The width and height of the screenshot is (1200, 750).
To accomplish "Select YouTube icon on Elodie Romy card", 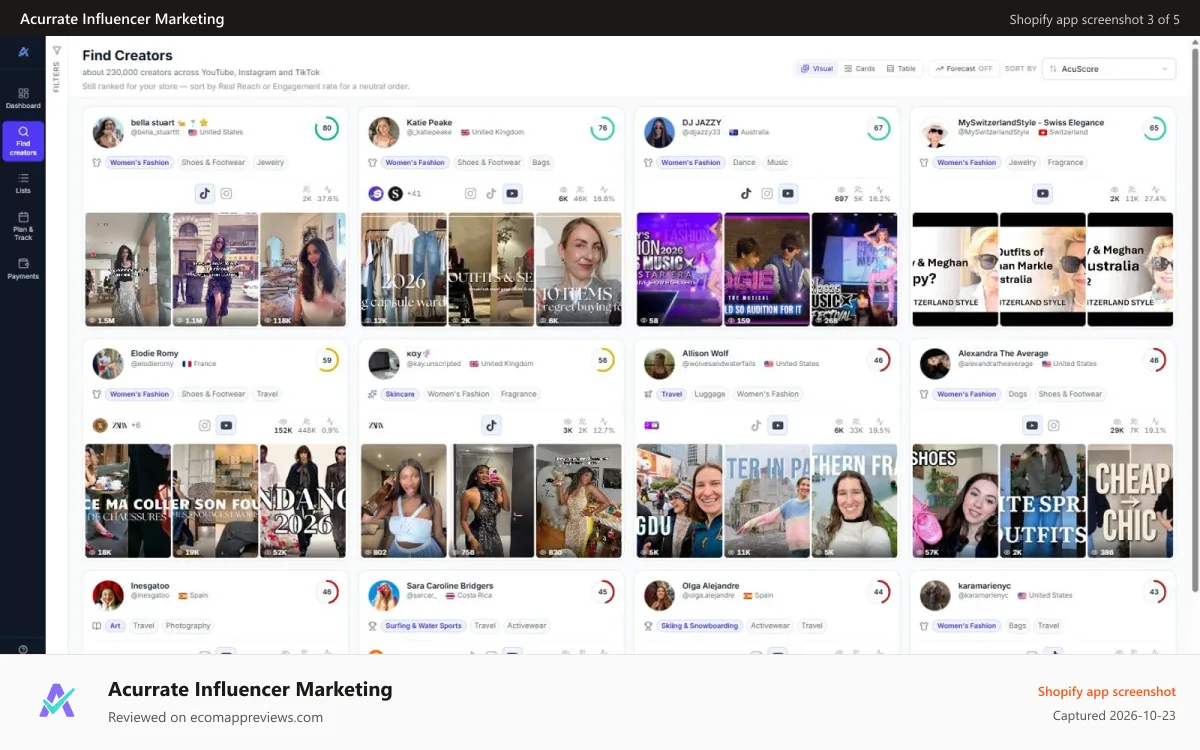I will tap(227, 426).
